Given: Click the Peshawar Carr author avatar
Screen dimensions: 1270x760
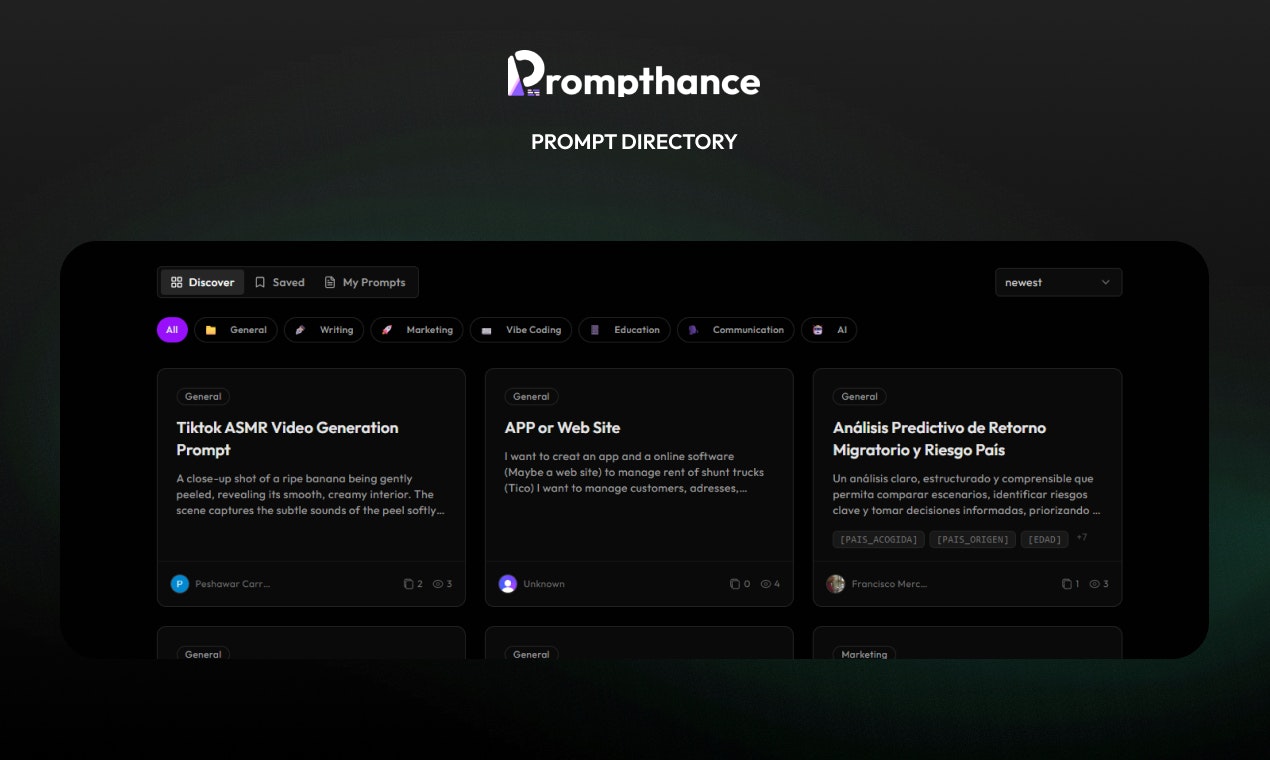Looking at the screenshot, I should [180, 584].
